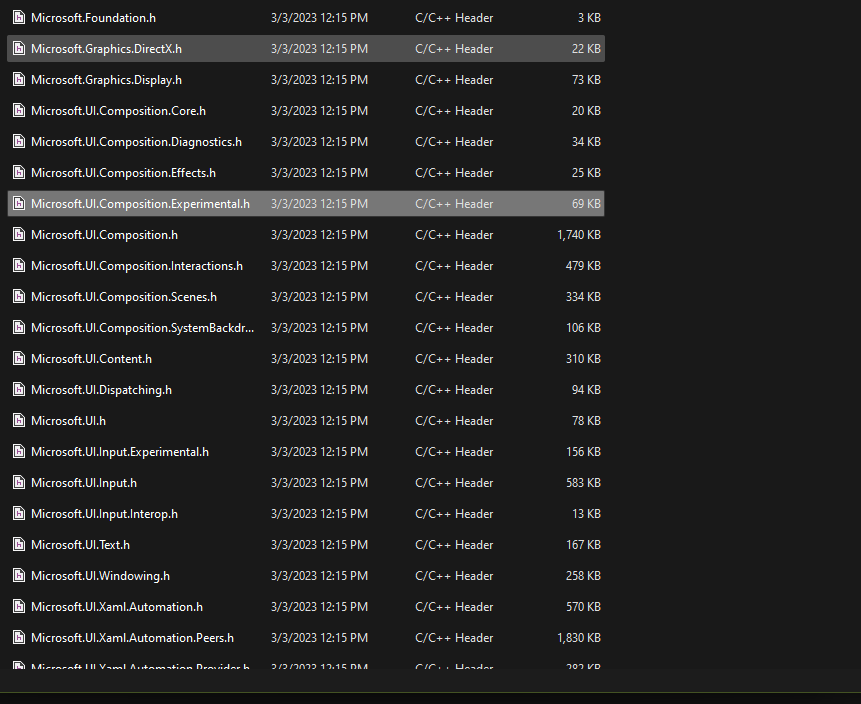Select the truncated Microsoft.UI.Composition.SystemBackdr... name
This screenshot has height=704, width=861.
[x=143, y=328]
